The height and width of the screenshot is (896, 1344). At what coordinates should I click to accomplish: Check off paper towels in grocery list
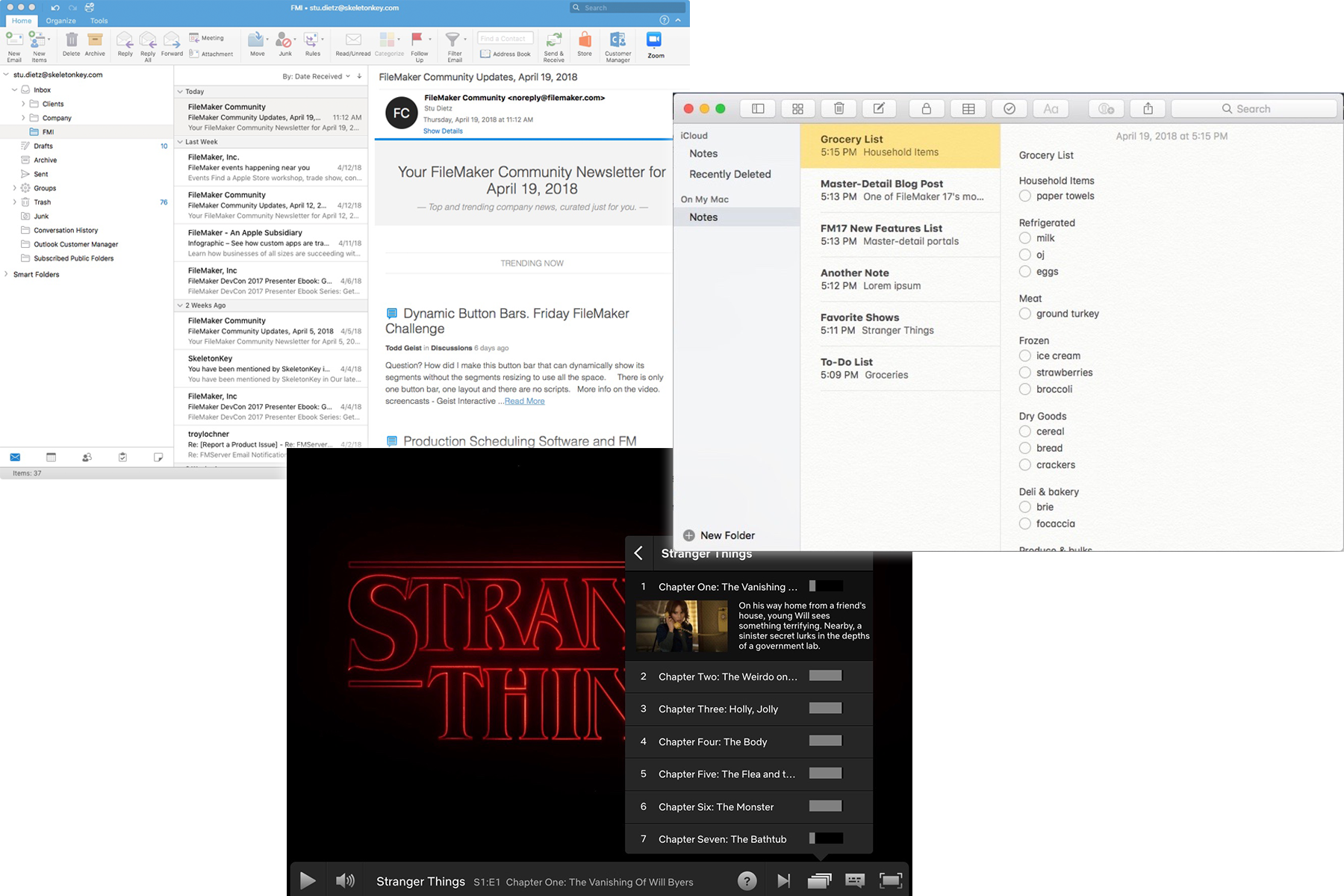pos(1025,196)
